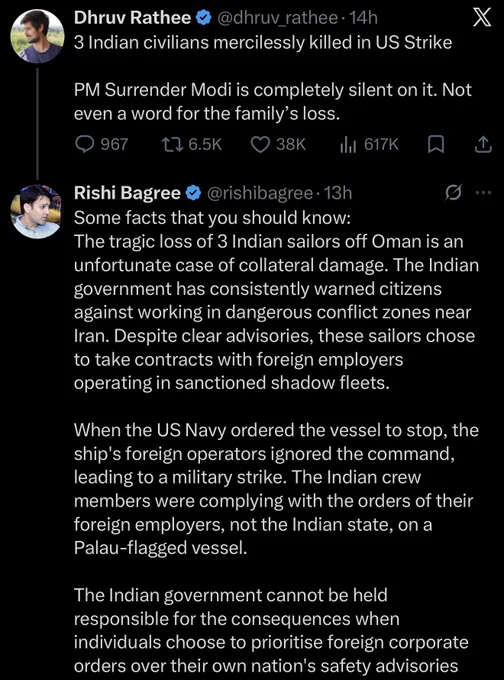Click the X logo in the top corner
This screenshot has height=680, width=504.
click(482, 18)
